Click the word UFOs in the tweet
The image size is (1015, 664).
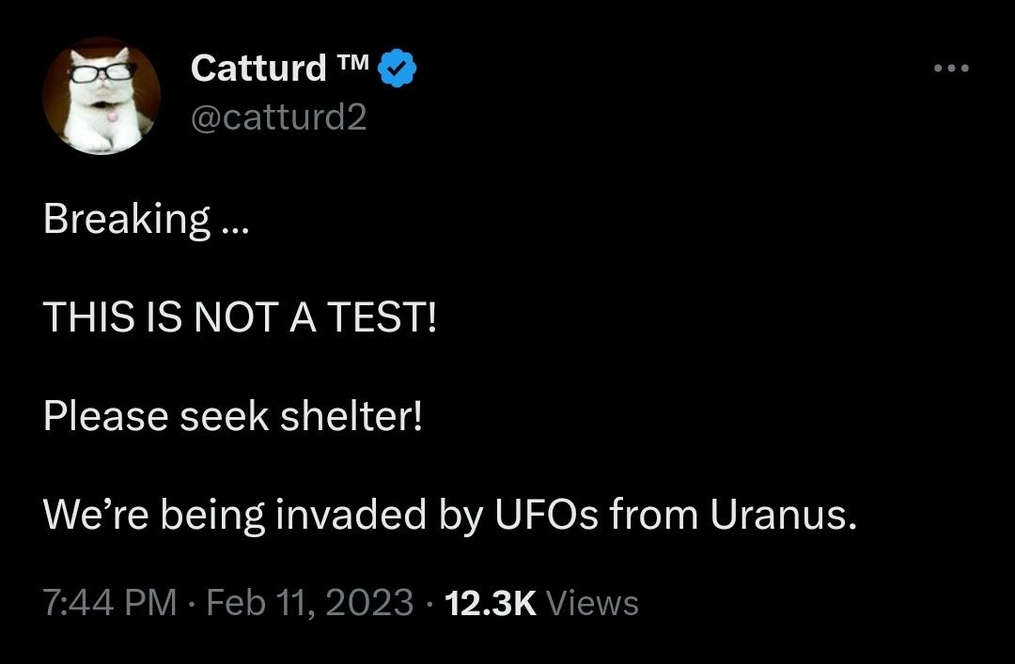(547, 515)
